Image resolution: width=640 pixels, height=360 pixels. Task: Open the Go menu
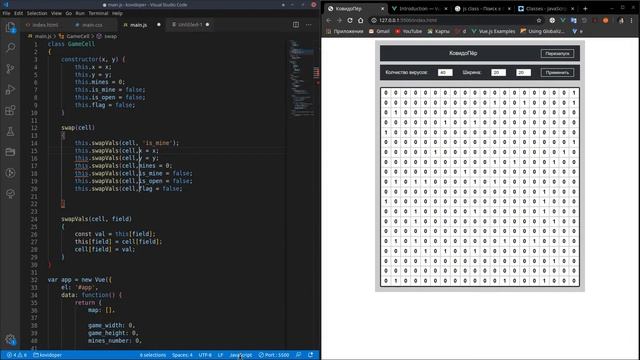(x=69, y=13)
